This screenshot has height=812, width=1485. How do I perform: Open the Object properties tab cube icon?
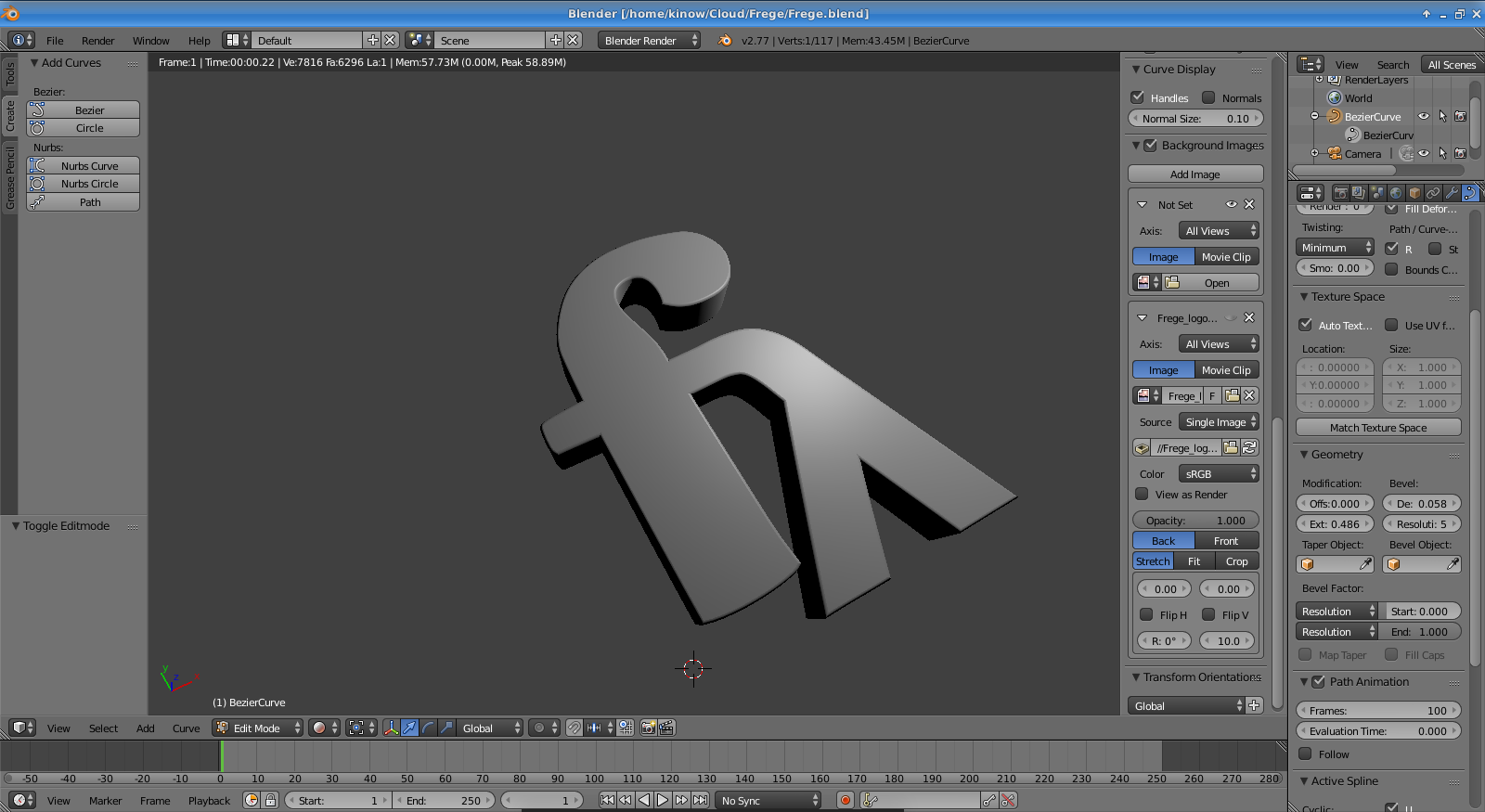click(1414, 193)
